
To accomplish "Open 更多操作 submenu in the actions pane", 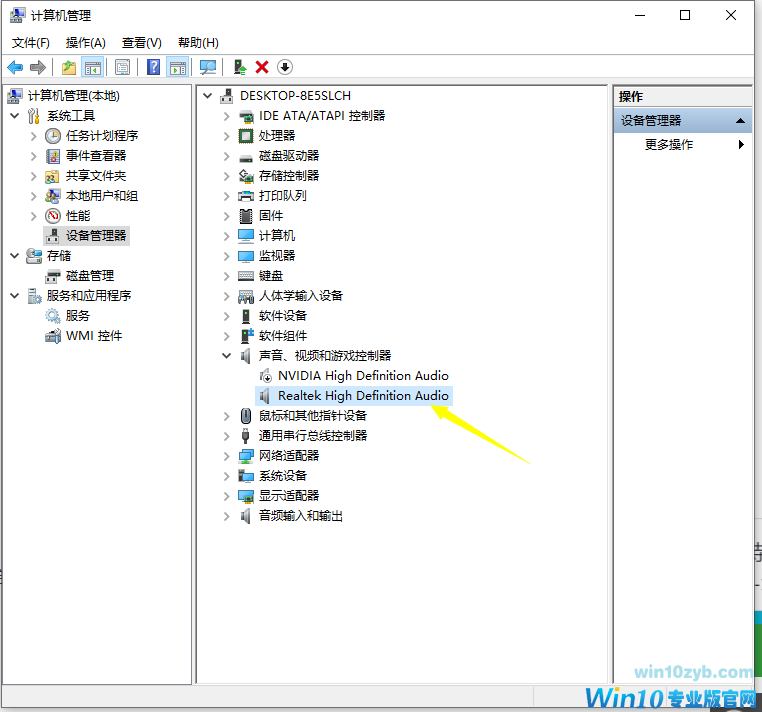I will [x=683, y=144].
